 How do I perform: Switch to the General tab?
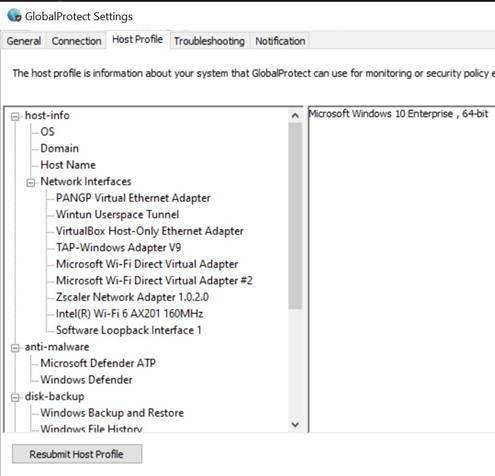point(24,41)
